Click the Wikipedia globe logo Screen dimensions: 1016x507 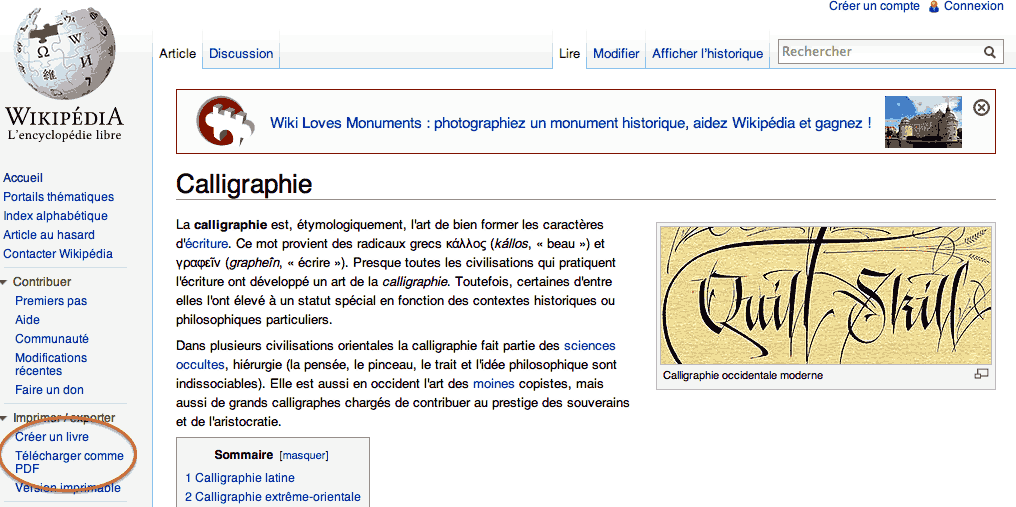64,52
